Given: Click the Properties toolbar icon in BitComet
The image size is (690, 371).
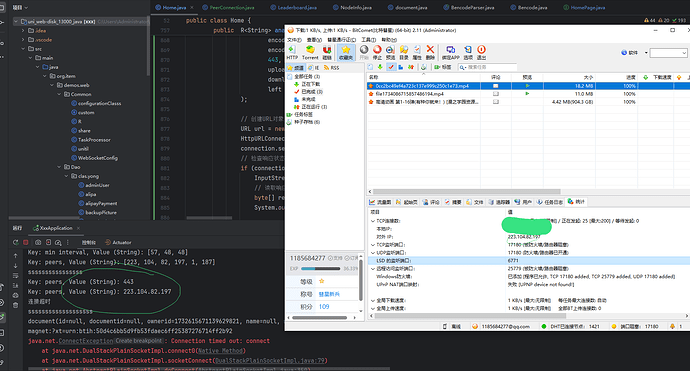Looking at the screenshot, I should 417,52.
